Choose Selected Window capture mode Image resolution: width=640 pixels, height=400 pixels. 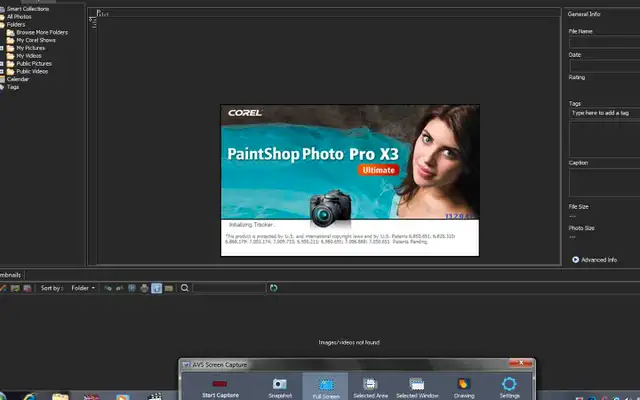tap(417, 384)
